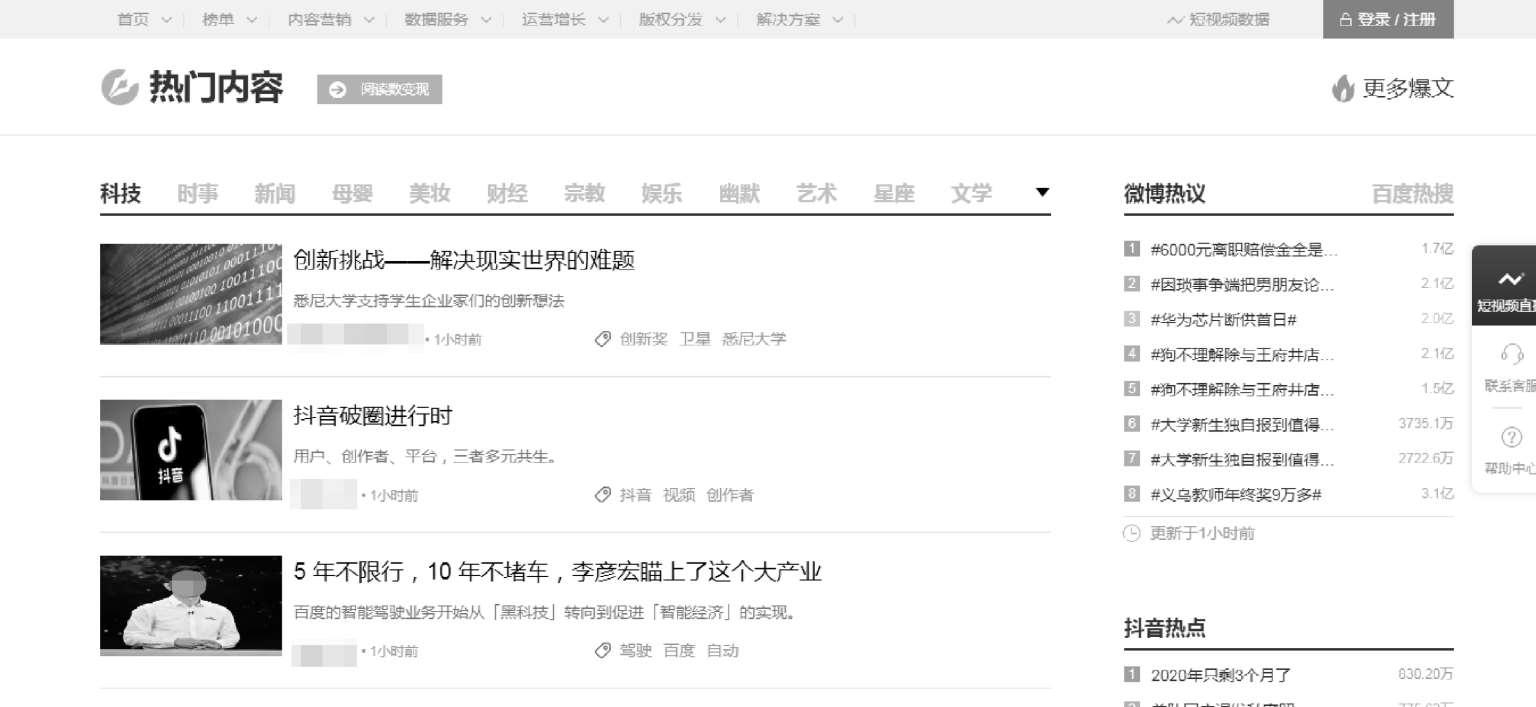Select the 美妆 category tab

430,193
